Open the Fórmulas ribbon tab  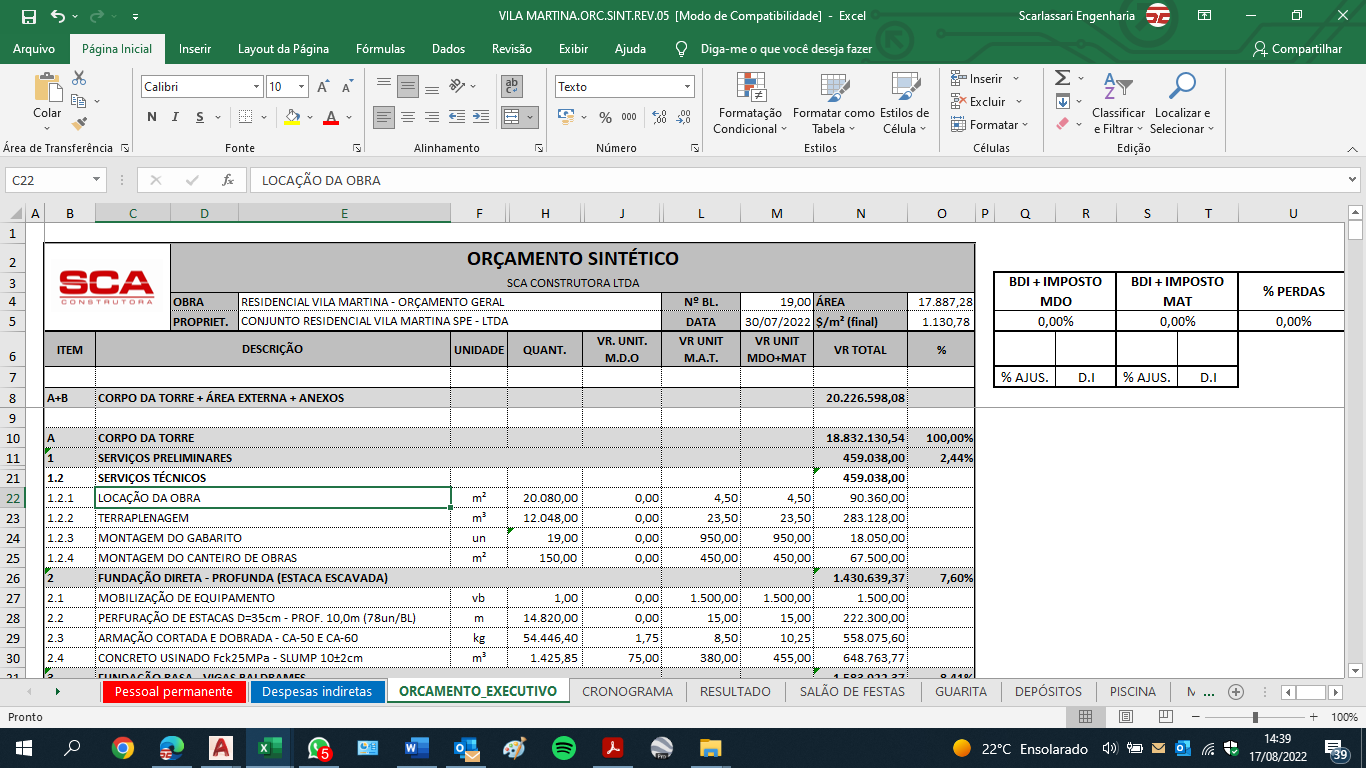pos(380,49)
